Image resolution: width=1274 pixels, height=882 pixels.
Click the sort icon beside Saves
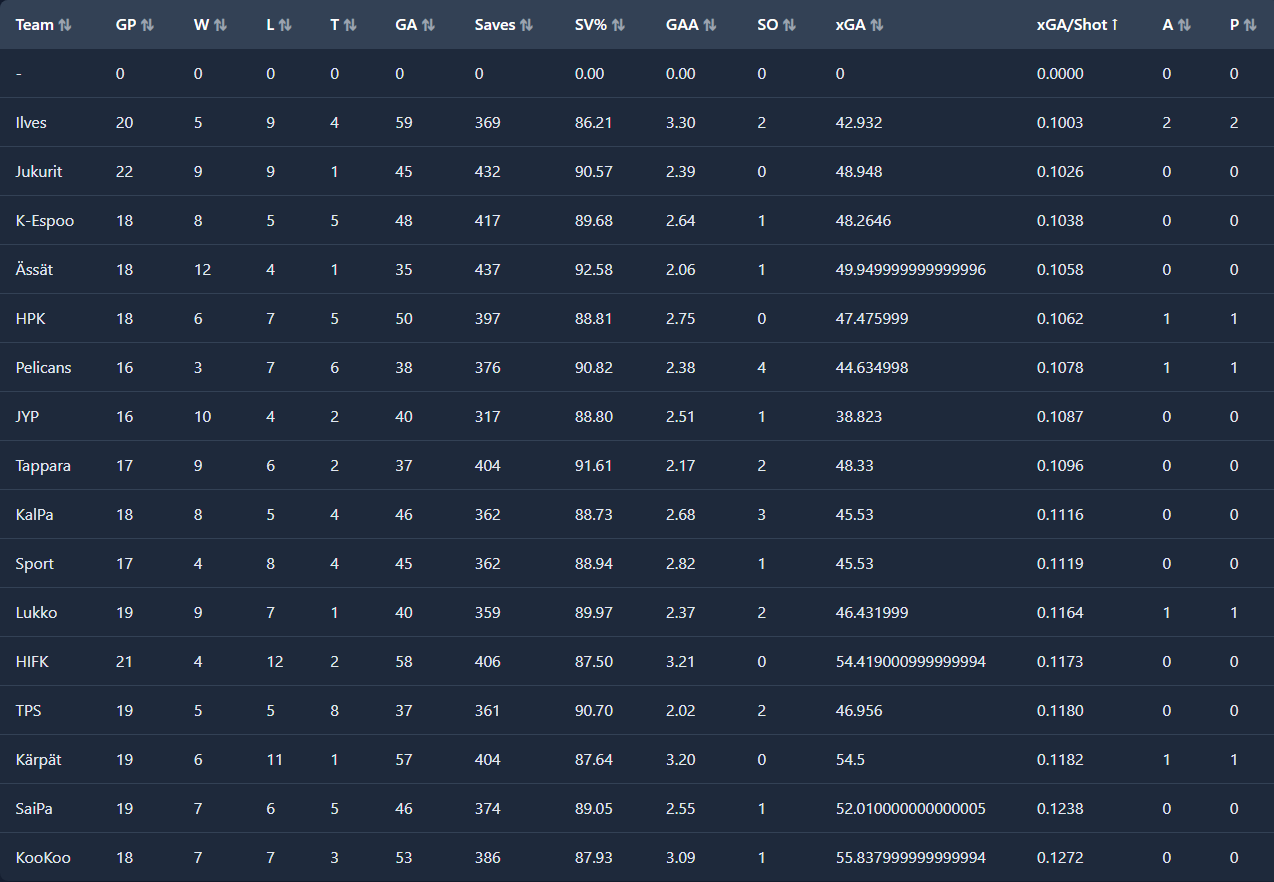[x=526, y=25]
